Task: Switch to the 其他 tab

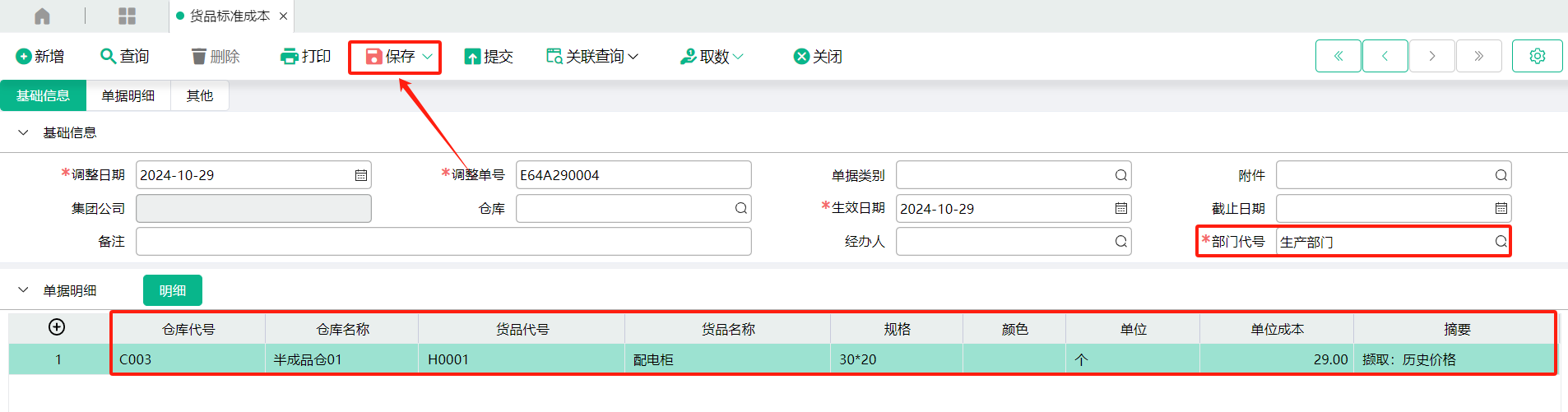Action: point(200,95)
